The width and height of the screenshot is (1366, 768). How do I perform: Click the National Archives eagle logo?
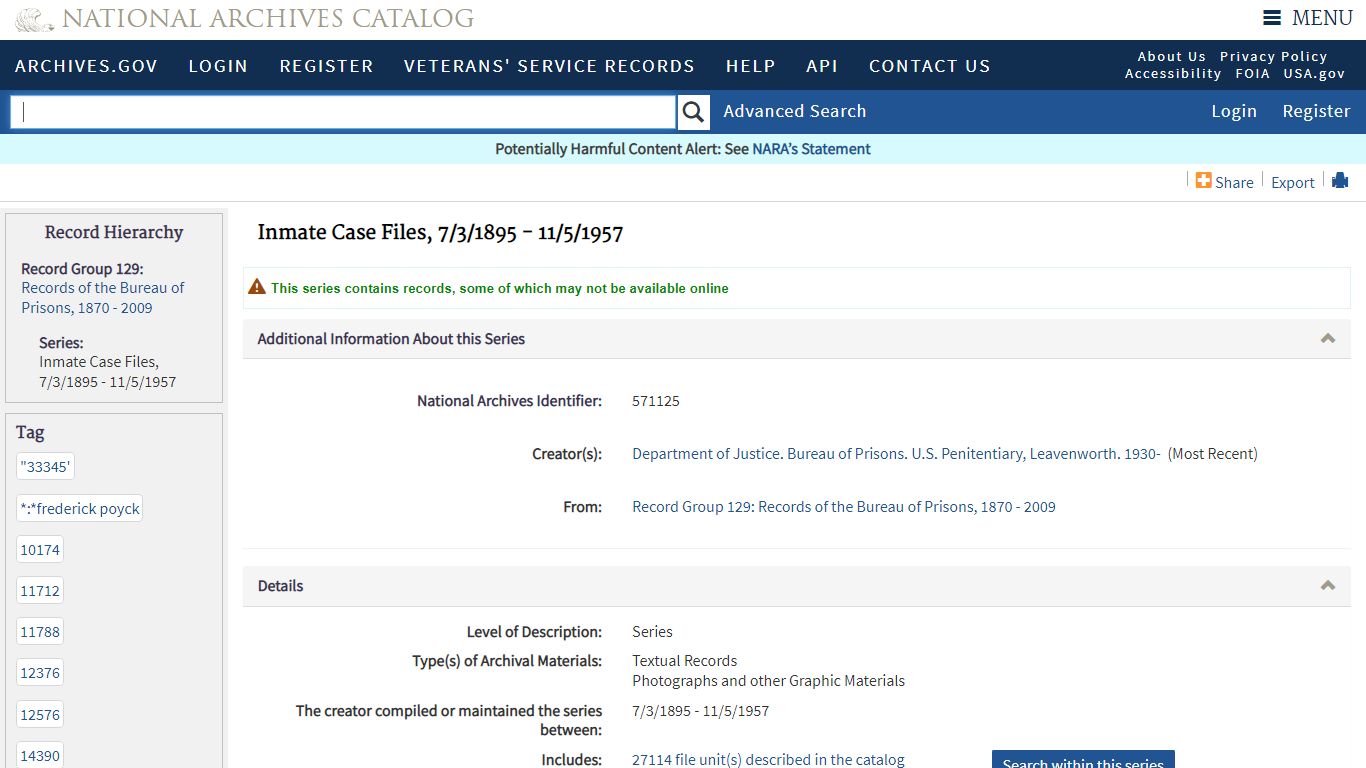point(35,19)
